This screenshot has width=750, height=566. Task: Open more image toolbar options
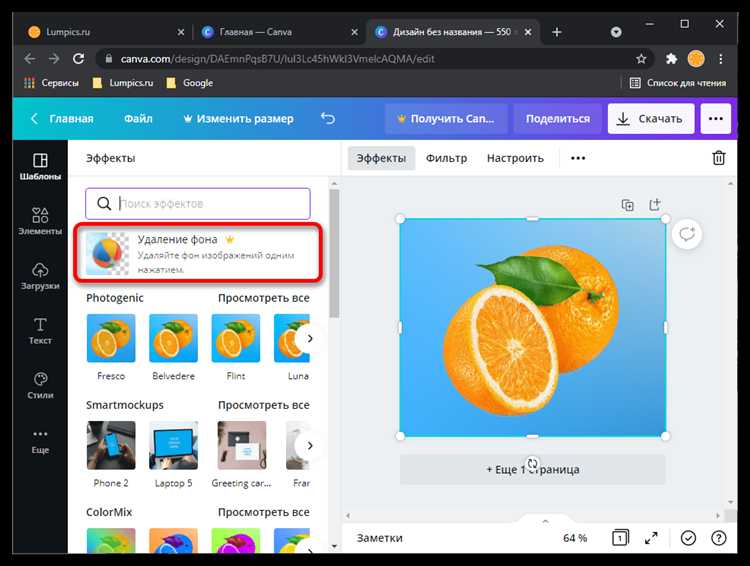click(x=578, y=158)
